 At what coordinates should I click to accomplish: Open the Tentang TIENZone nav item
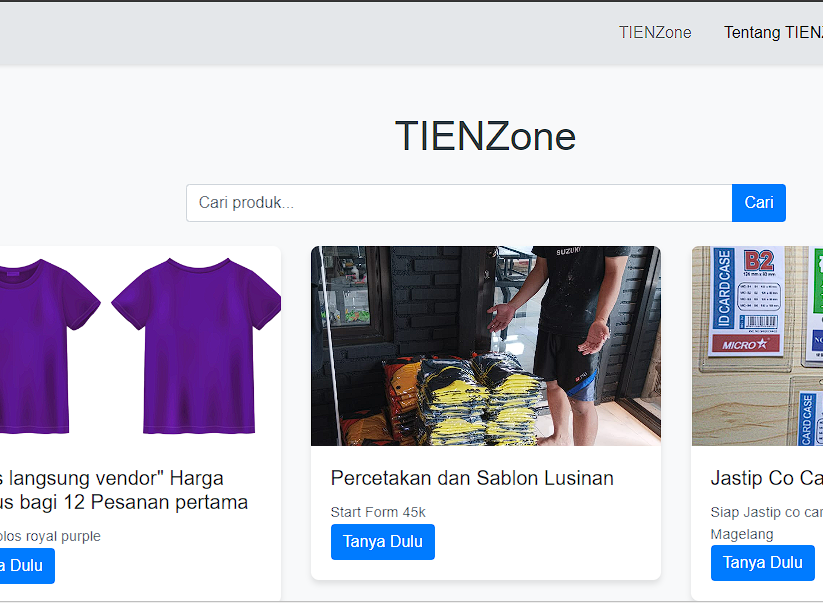click(773, 32)
